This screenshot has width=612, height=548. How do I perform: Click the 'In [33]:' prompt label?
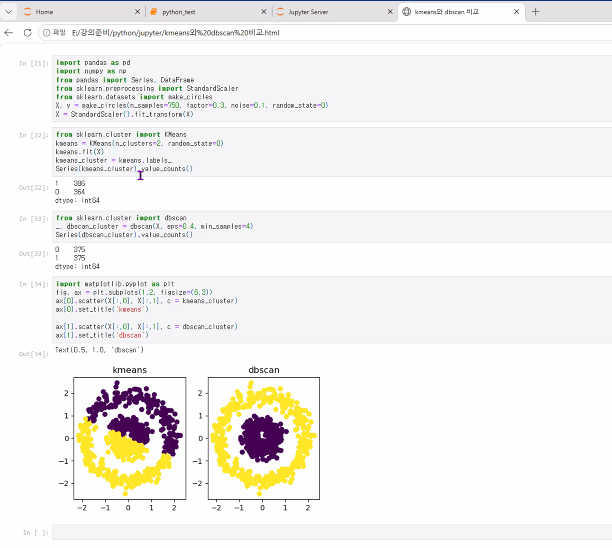(34, 219)
